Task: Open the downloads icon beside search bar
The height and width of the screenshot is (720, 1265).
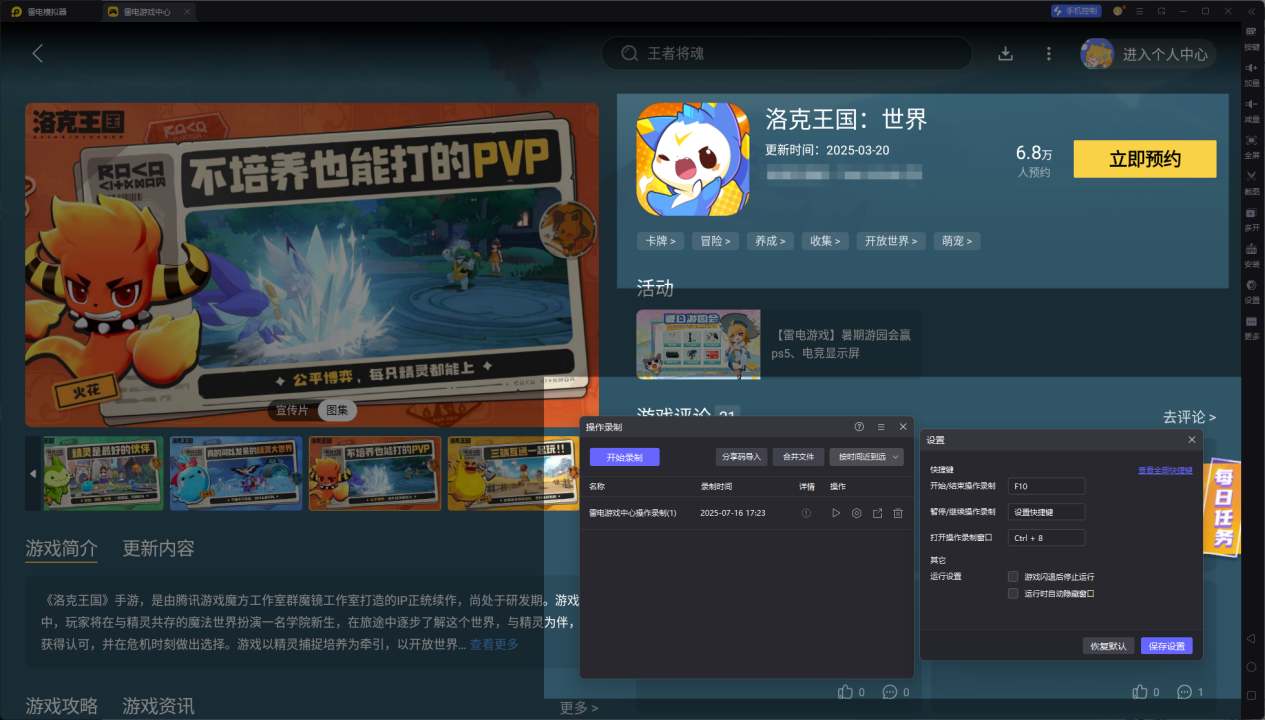Action: pos(1006,53)
